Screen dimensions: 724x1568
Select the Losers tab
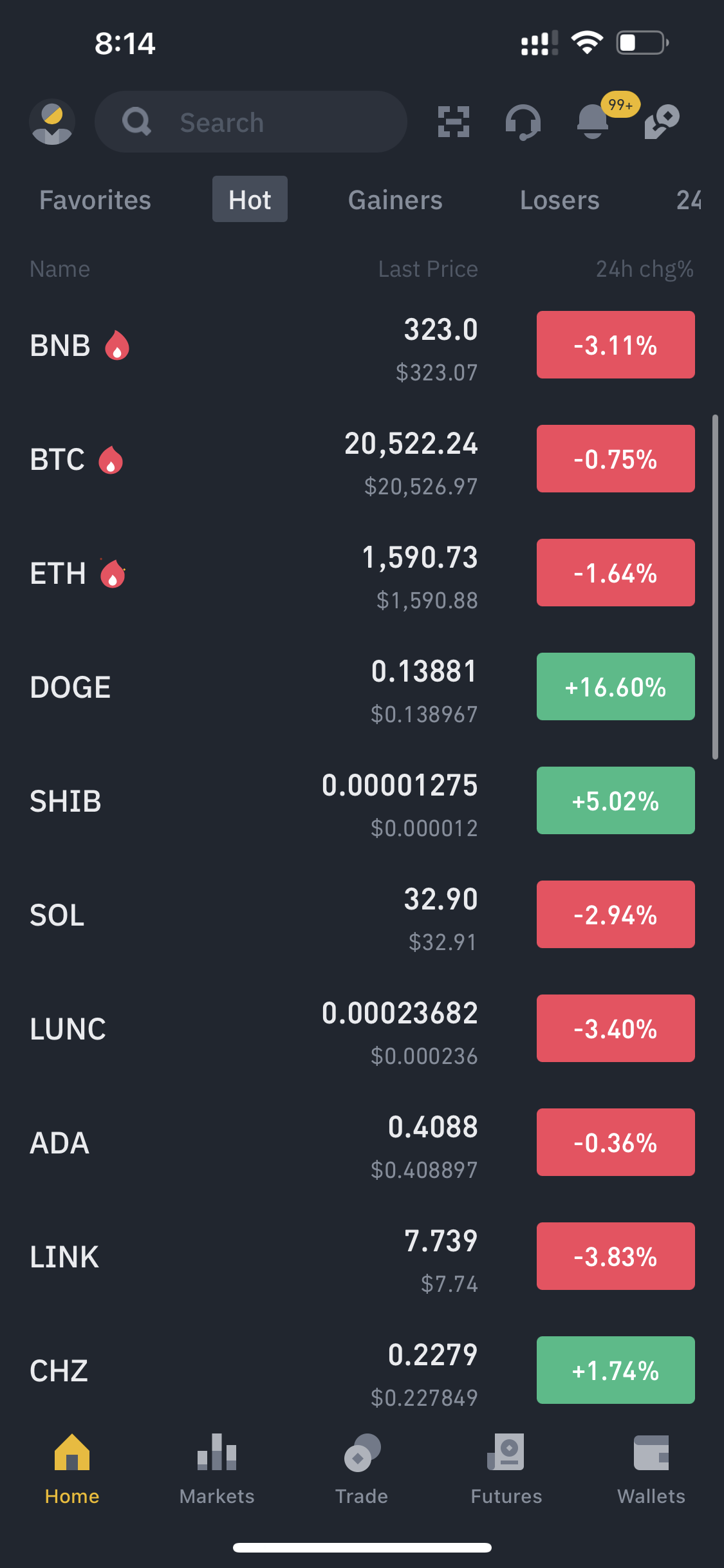click(559, 200)
